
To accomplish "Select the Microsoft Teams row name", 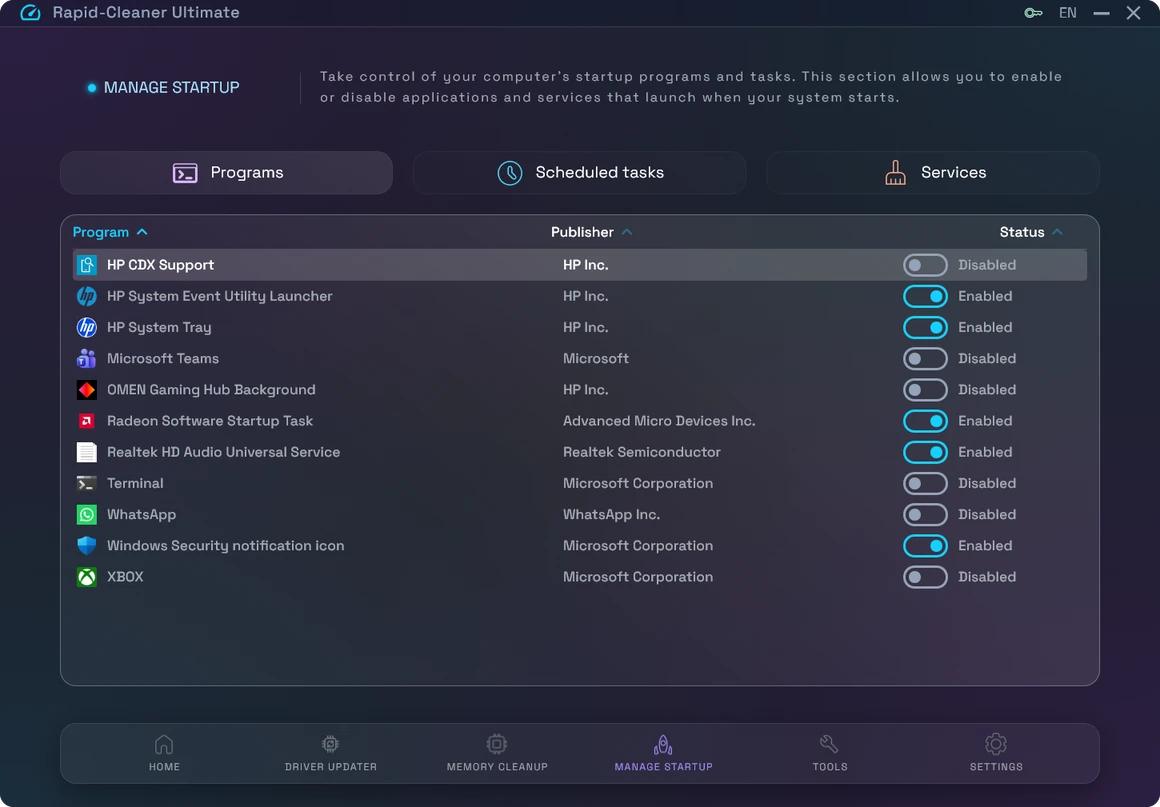I will click(163, 359).
